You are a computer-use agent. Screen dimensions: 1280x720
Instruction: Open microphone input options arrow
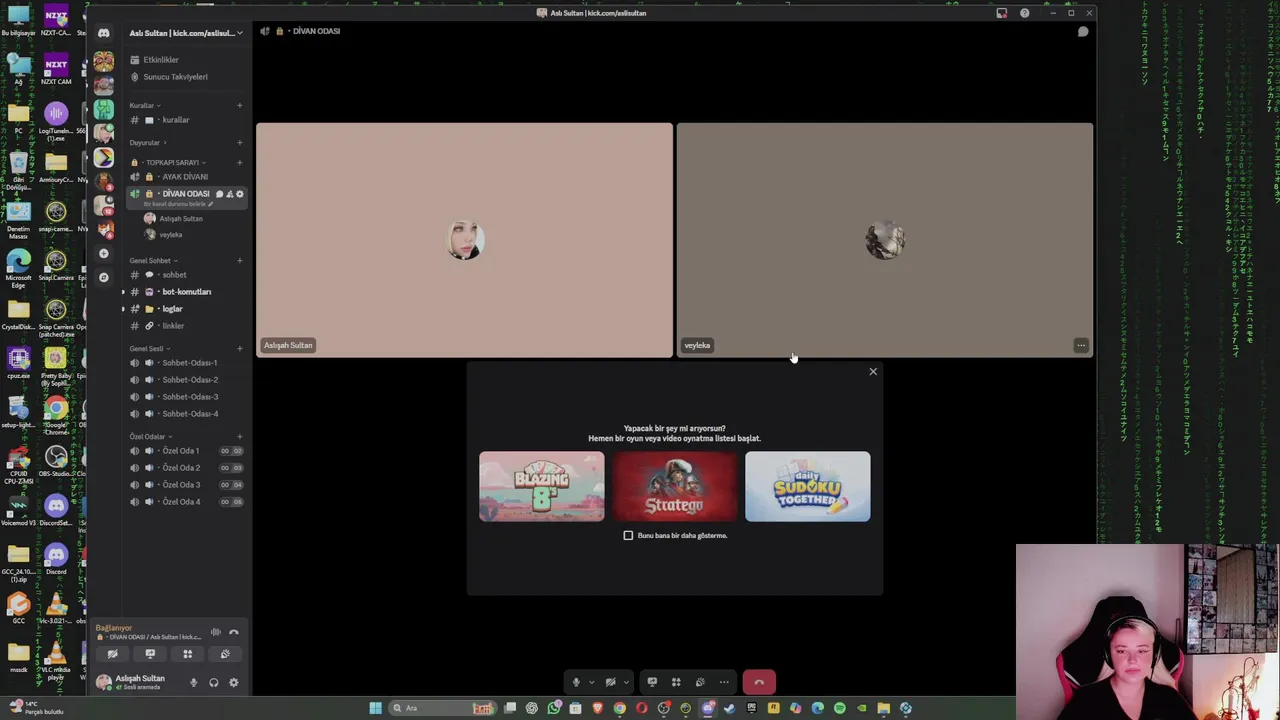(591, 683)
